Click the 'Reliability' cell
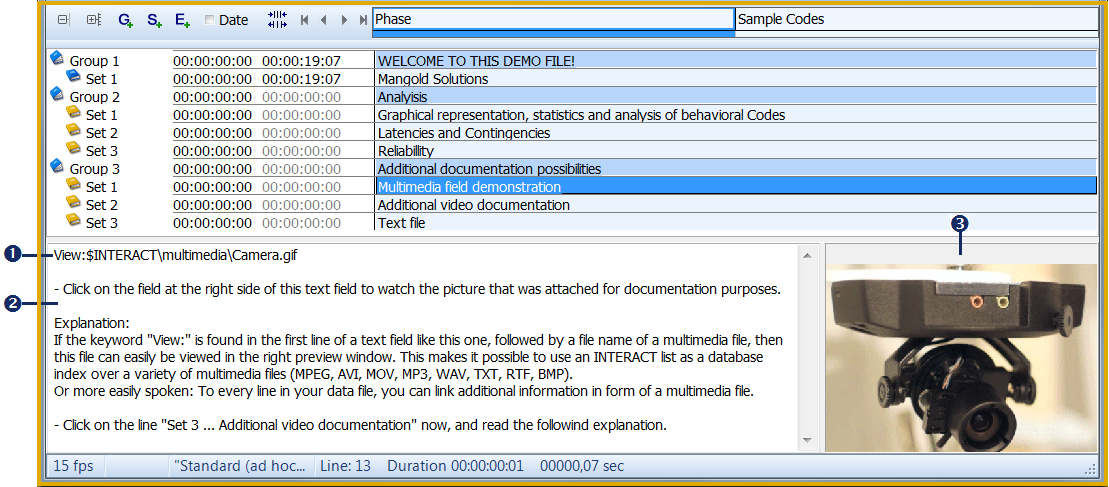The image size is (1109, 487). tap(736, 151)
